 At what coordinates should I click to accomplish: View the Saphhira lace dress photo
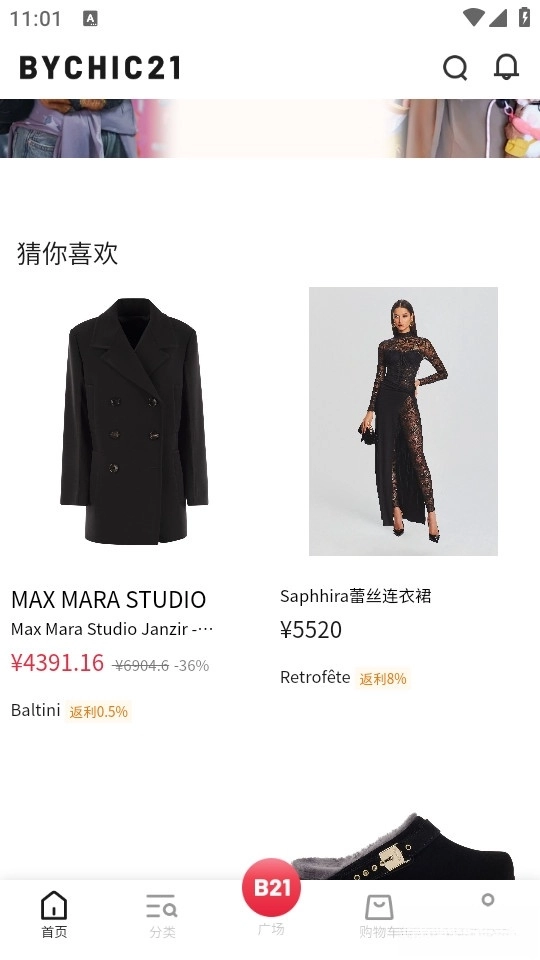point(403,421)
